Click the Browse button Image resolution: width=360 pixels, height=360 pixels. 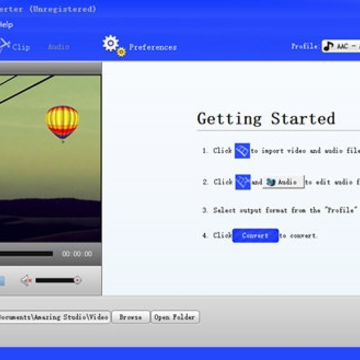click(x=130, y=317)
